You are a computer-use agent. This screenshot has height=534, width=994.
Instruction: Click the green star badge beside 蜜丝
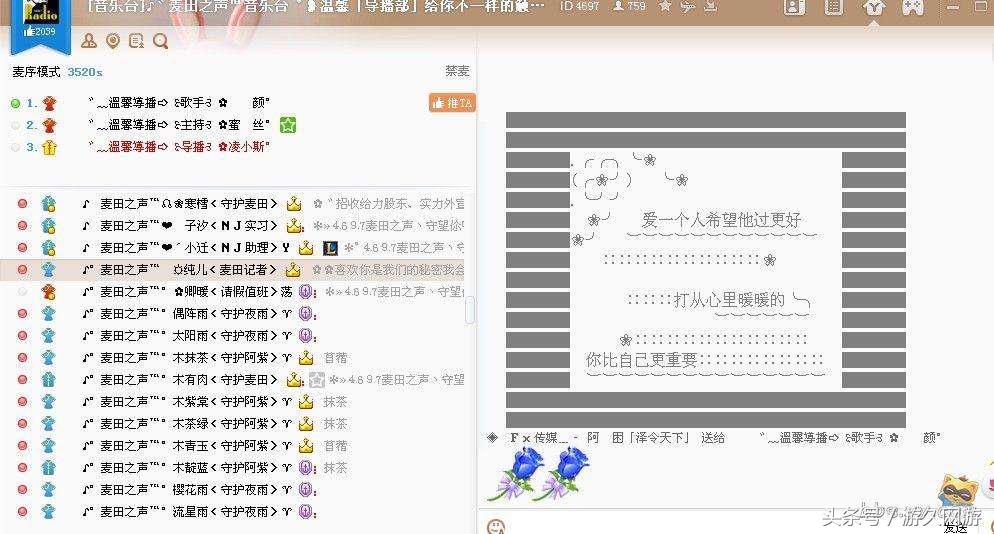coord(288,125)
